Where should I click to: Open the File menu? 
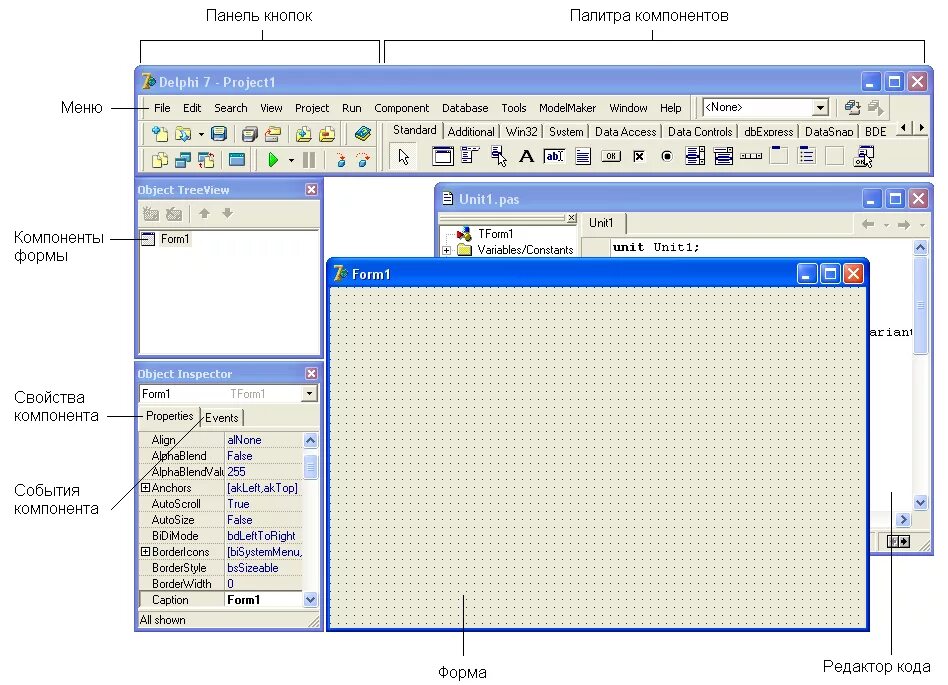click(162, 108)
